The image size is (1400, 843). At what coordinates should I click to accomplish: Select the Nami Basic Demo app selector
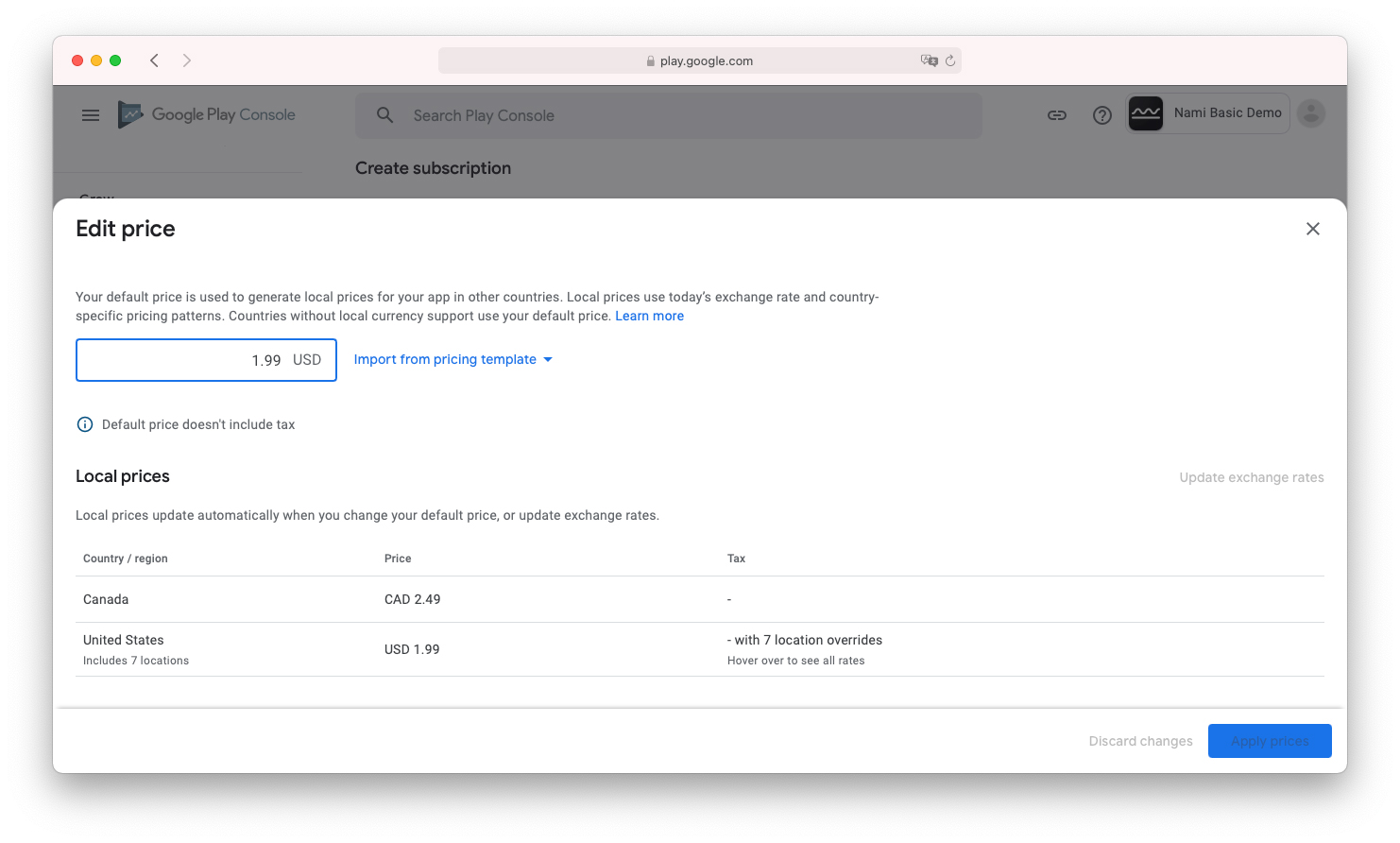1208,113
